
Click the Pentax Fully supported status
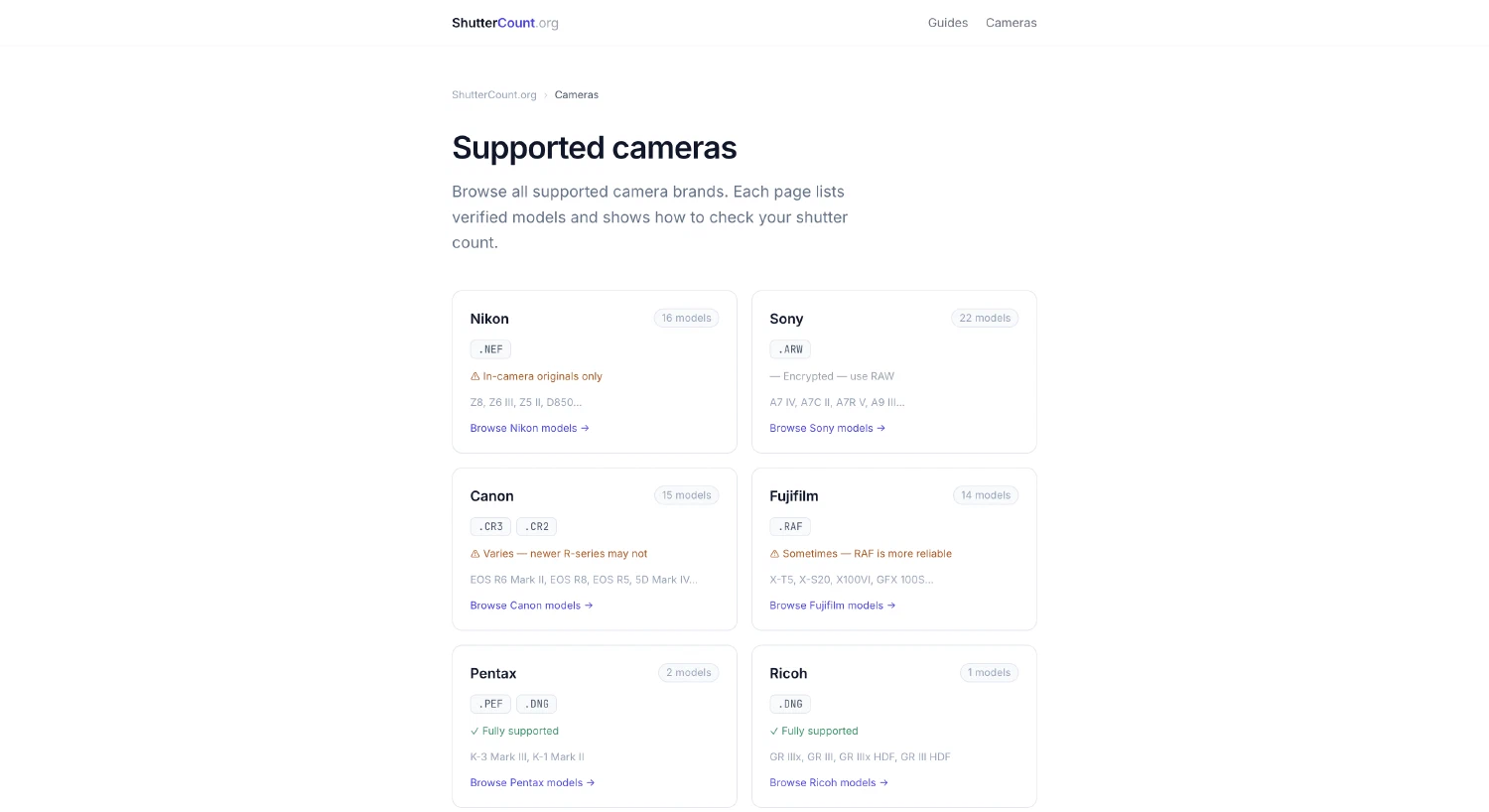coord(520,731)
